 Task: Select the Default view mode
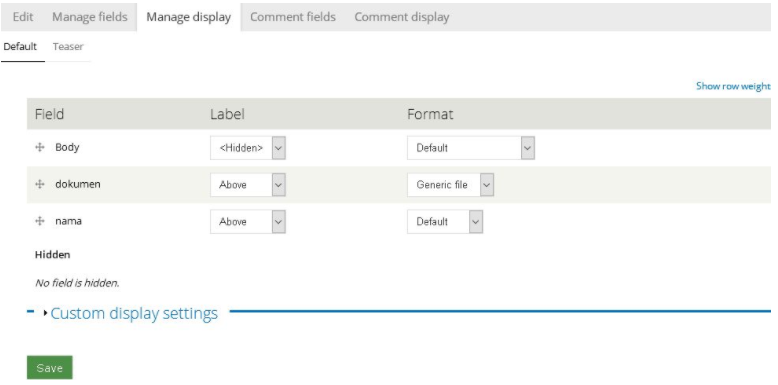pos(20,47)
